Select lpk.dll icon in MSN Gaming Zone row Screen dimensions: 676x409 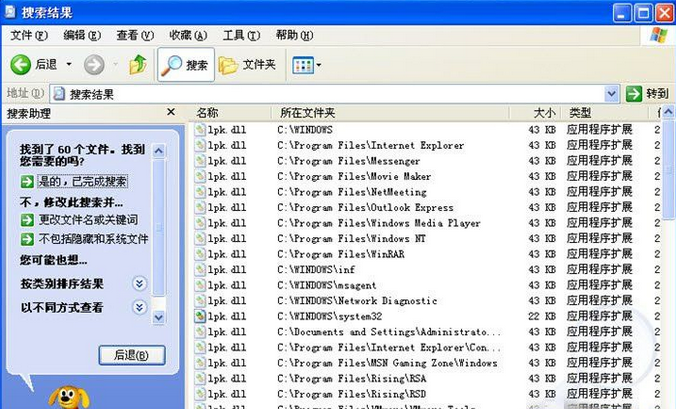click(200, 362)
